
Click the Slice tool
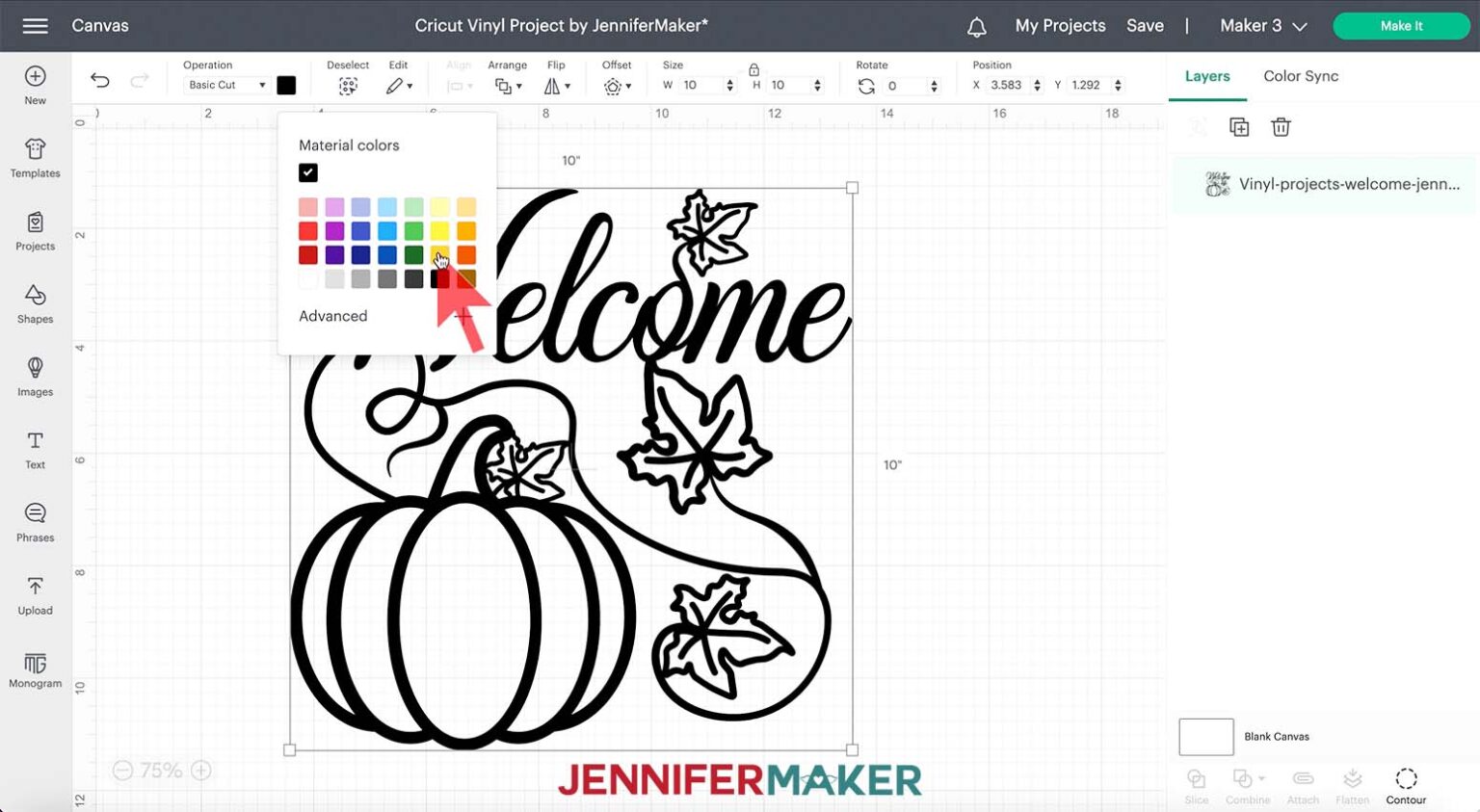[x=1197, y=786]
